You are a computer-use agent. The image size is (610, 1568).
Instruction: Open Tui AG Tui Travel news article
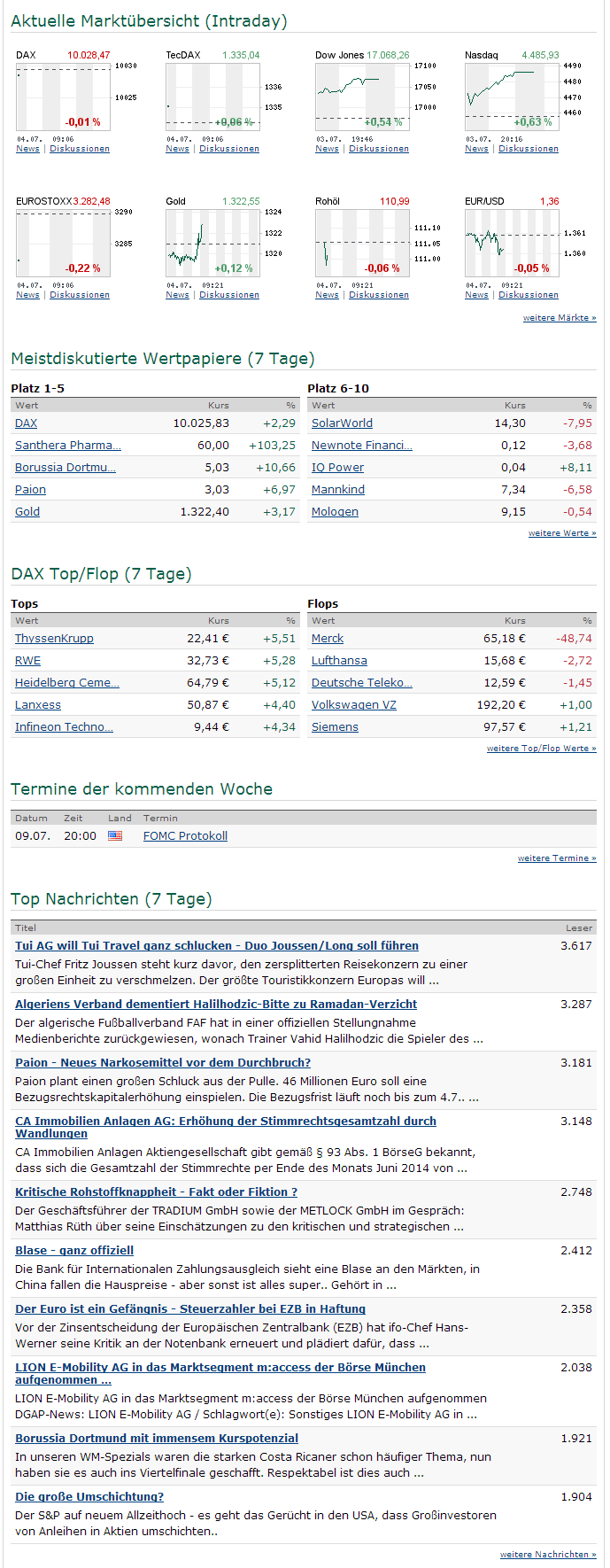[217, 946]
